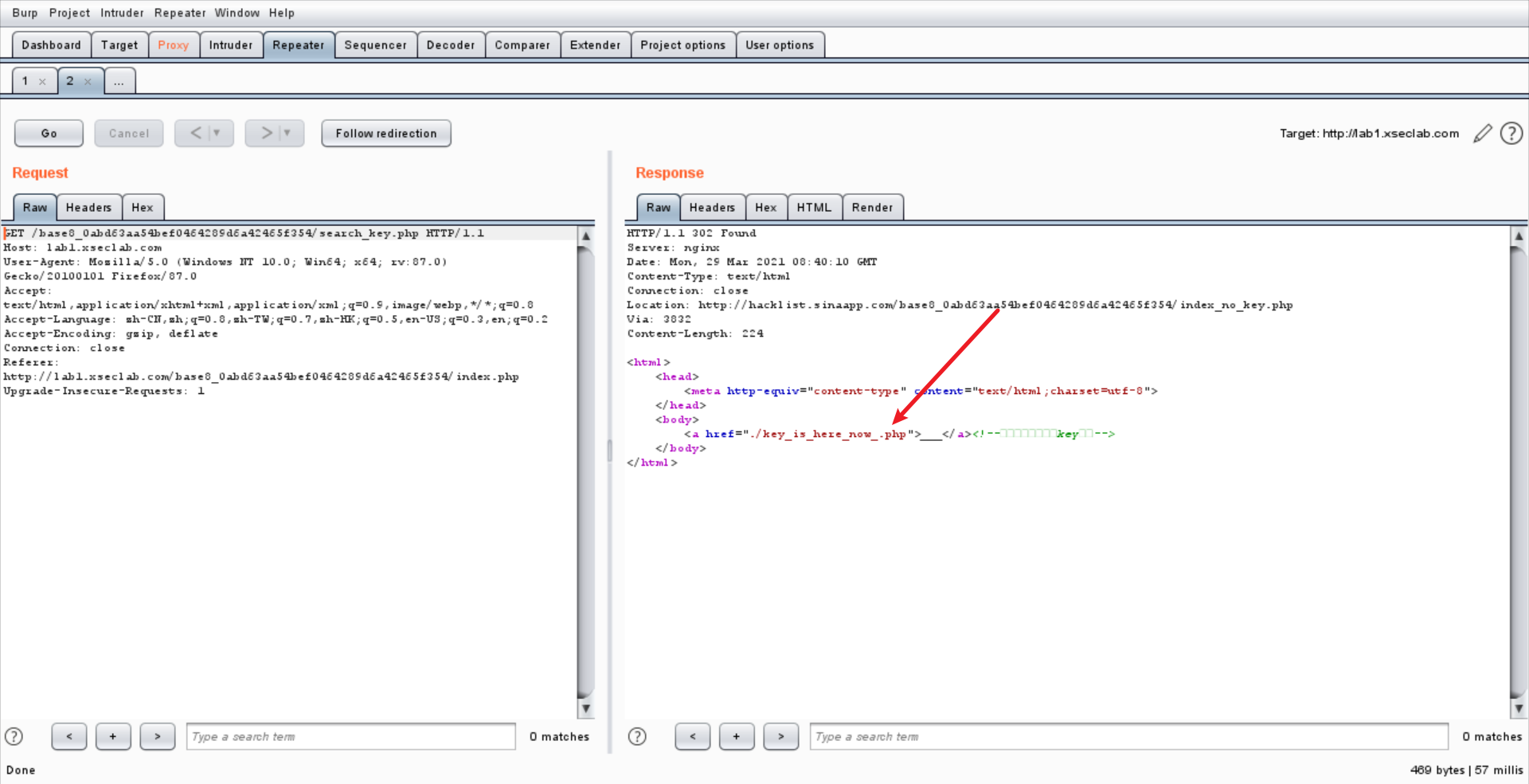
Task: Open the Project menu
Action: point(69,13)
